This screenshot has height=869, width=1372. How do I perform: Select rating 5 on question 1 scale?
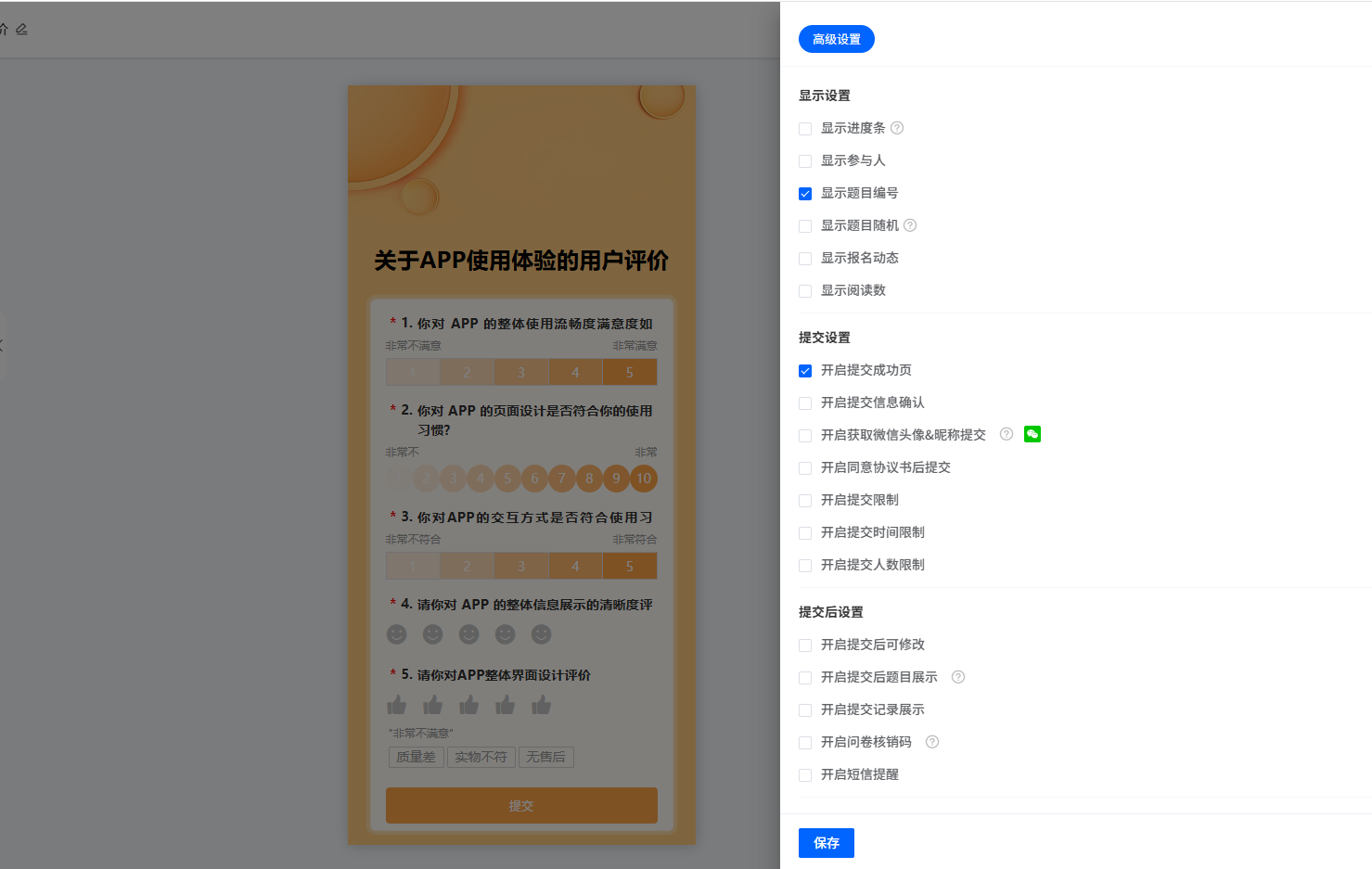tap(629, 373)
